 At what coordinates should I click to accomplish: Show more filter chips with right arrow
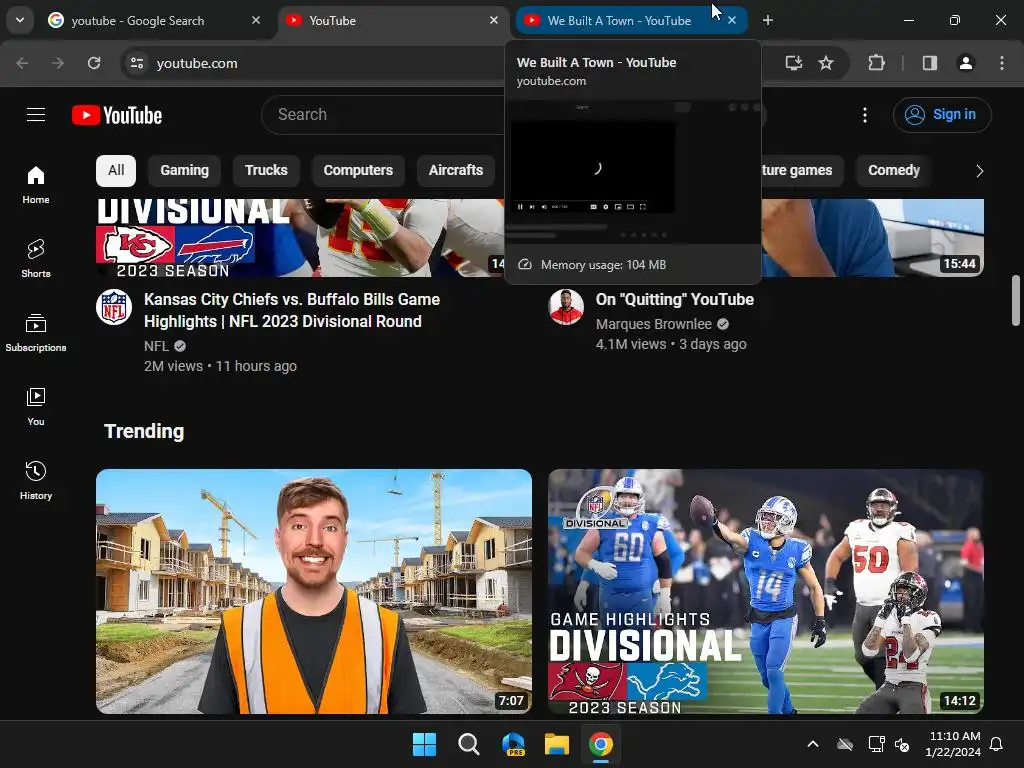(979, 171)
